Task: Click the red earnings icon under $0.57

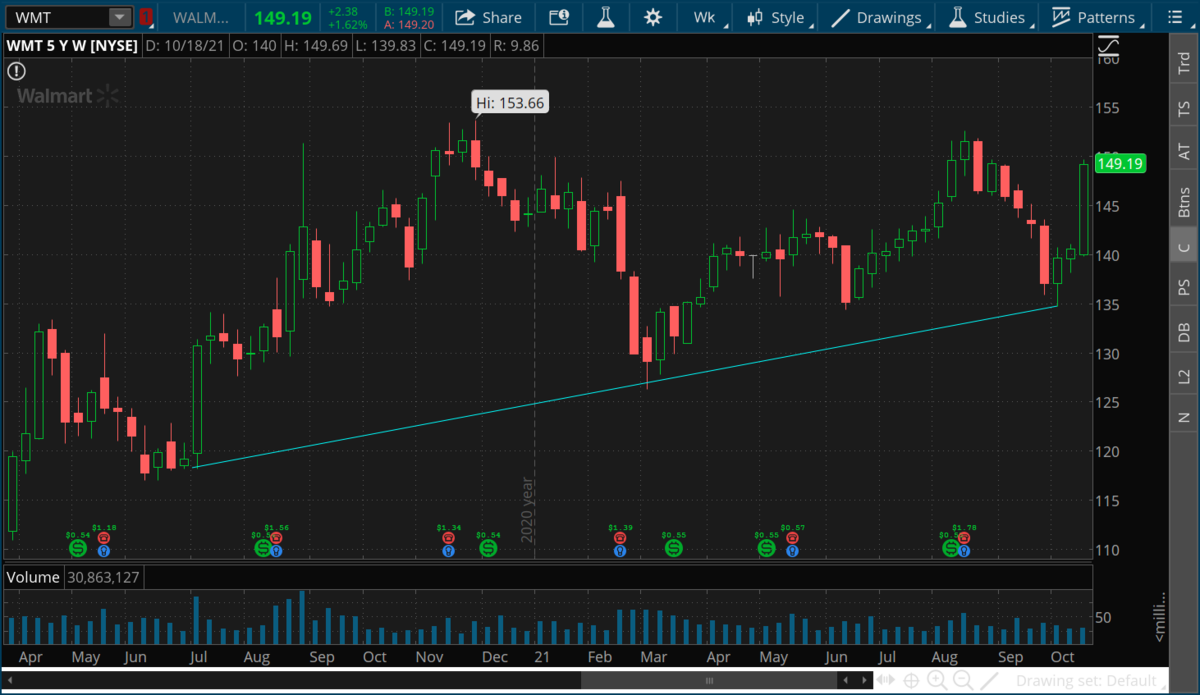Action: point(792,538)
